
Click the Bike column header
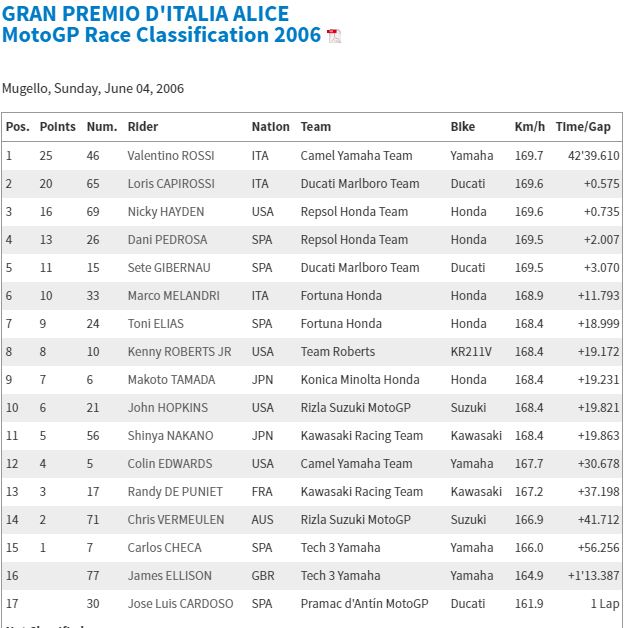(x=463, y=127)
